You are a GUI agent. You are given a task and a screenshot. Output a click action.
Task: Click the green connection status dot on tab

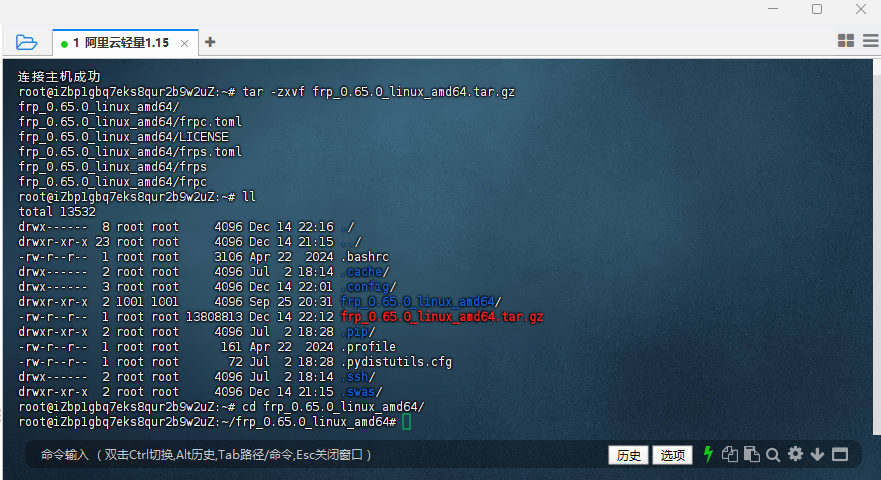[64, 43]
